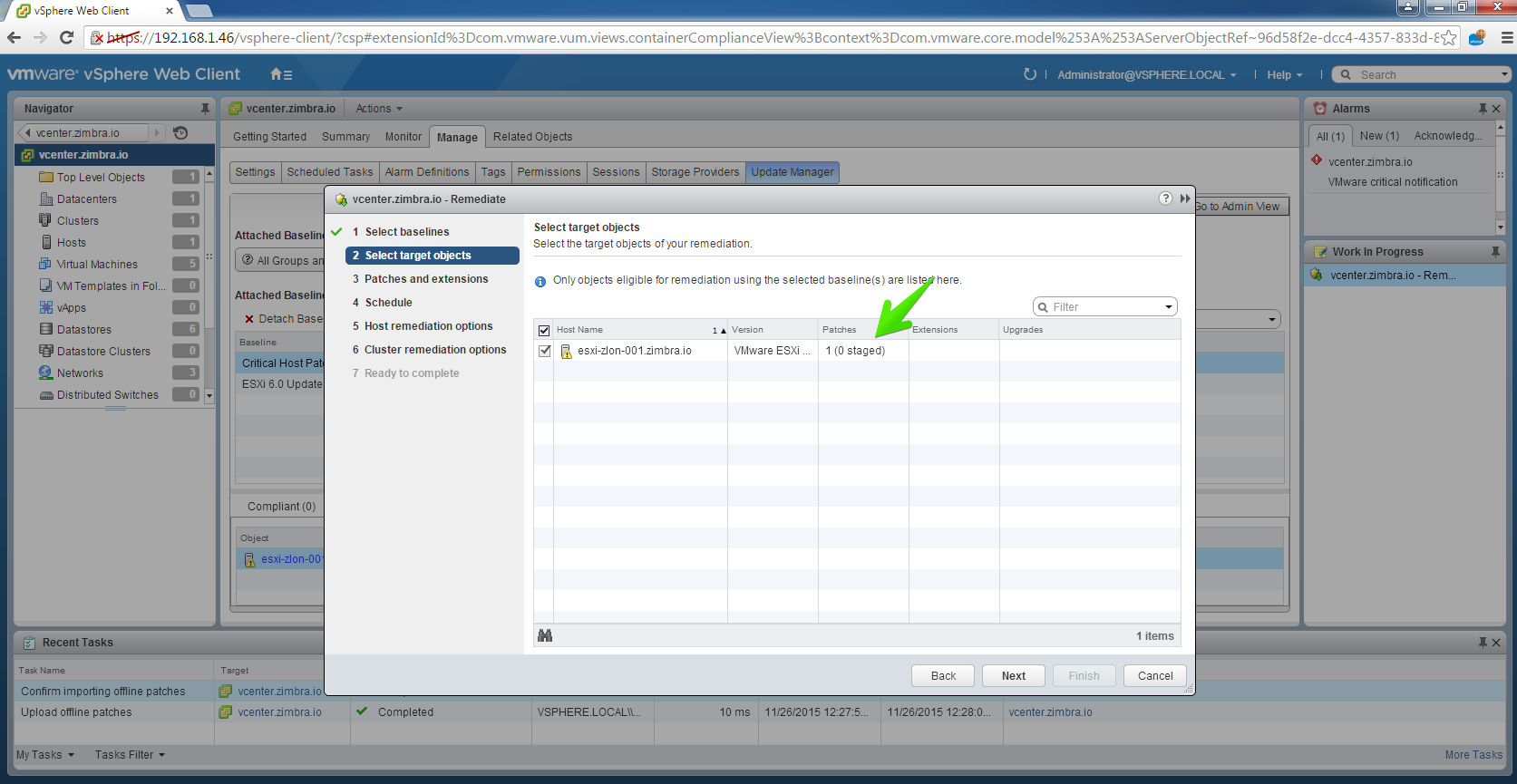Show the New (1) alarms tab
This screenshot has width=1517, height=784.
point(1379,136)
